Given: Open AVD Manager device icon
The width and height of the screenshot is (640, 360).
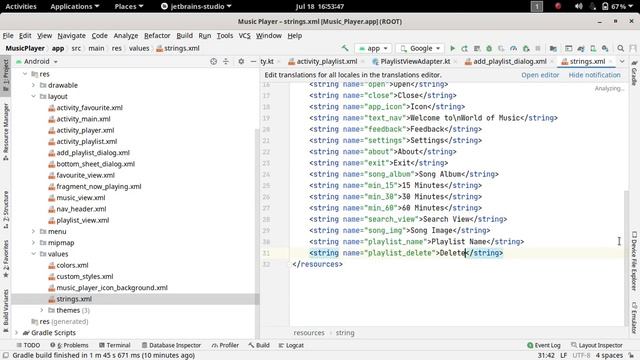Looking at the screenshot, I should (x=593, y=48).
